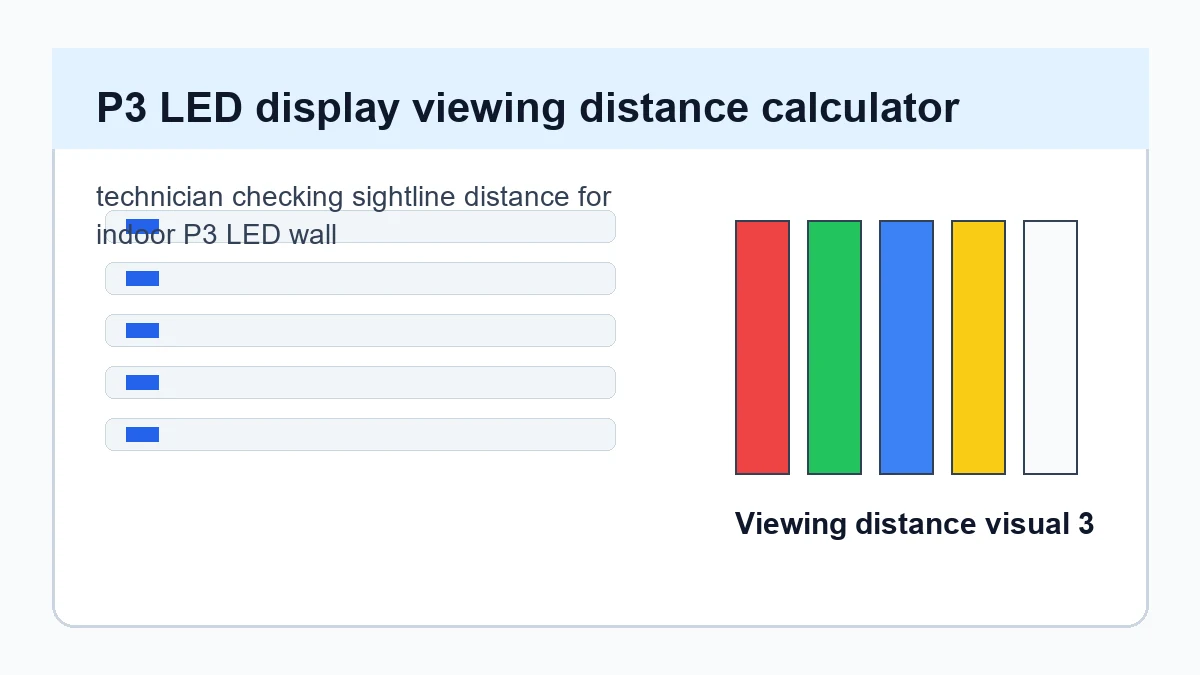Click the blue marker in the fourth row
The height and width of the screenshot is (675, 1200).
[142, 382]
